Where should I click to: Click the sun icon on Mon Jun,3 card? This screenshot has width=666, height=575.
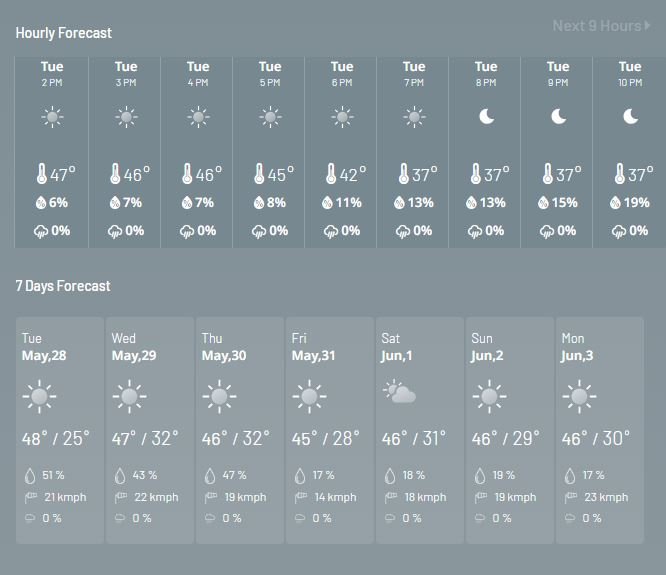(579, 397)
